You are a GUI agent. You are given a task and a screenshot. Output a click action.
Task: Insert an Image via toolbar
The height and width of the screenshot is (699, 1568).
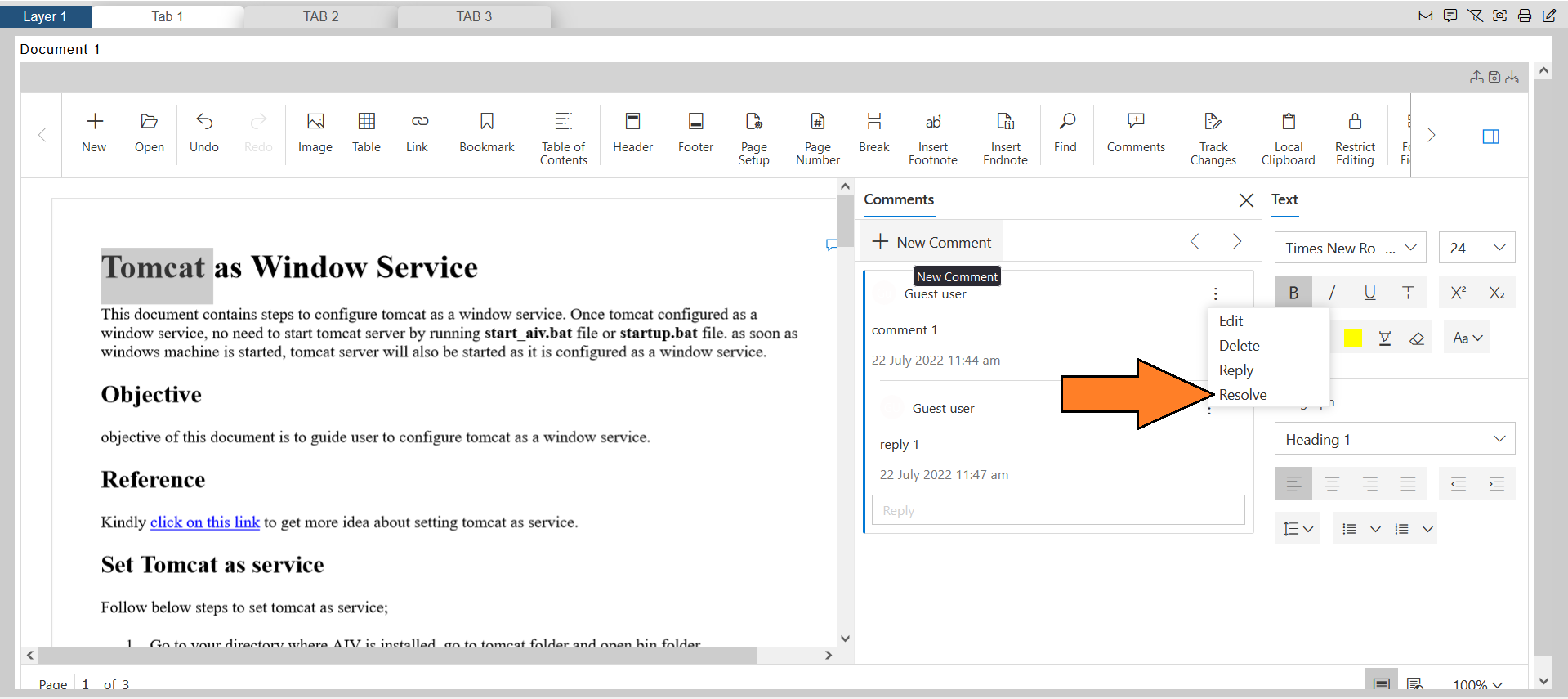click(315, 132)
